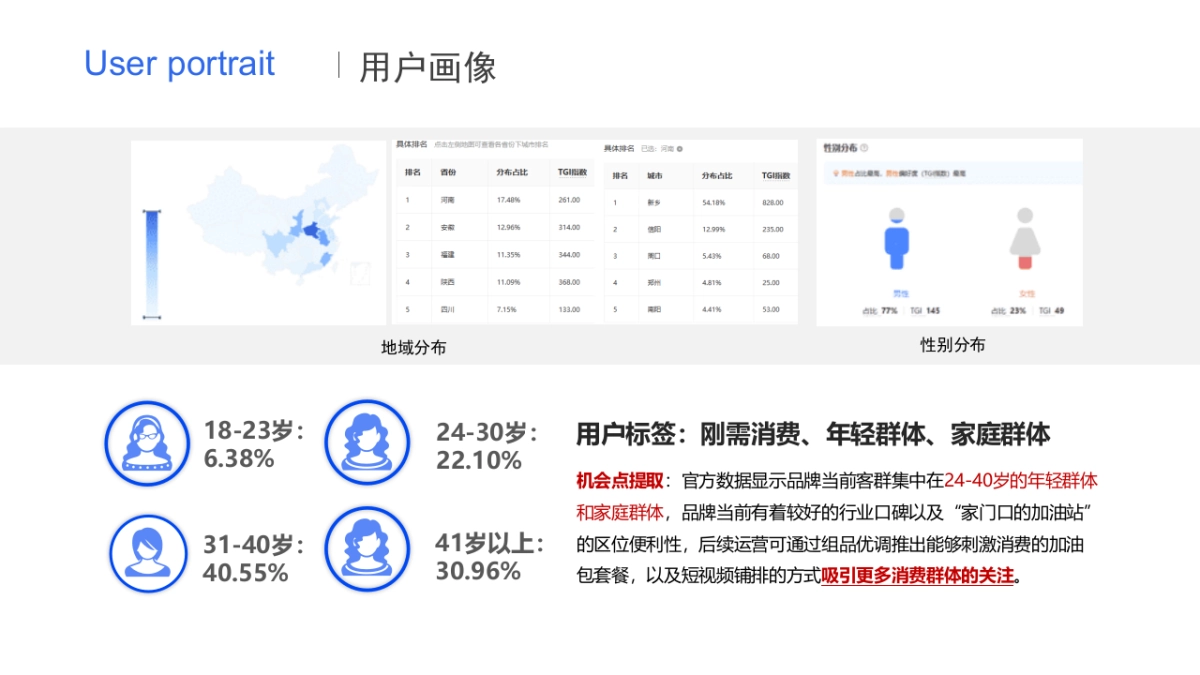This screenshot has height=675, width=1200.
Task: Open the help question mark beside 性别分布
Action: (864, 145)
